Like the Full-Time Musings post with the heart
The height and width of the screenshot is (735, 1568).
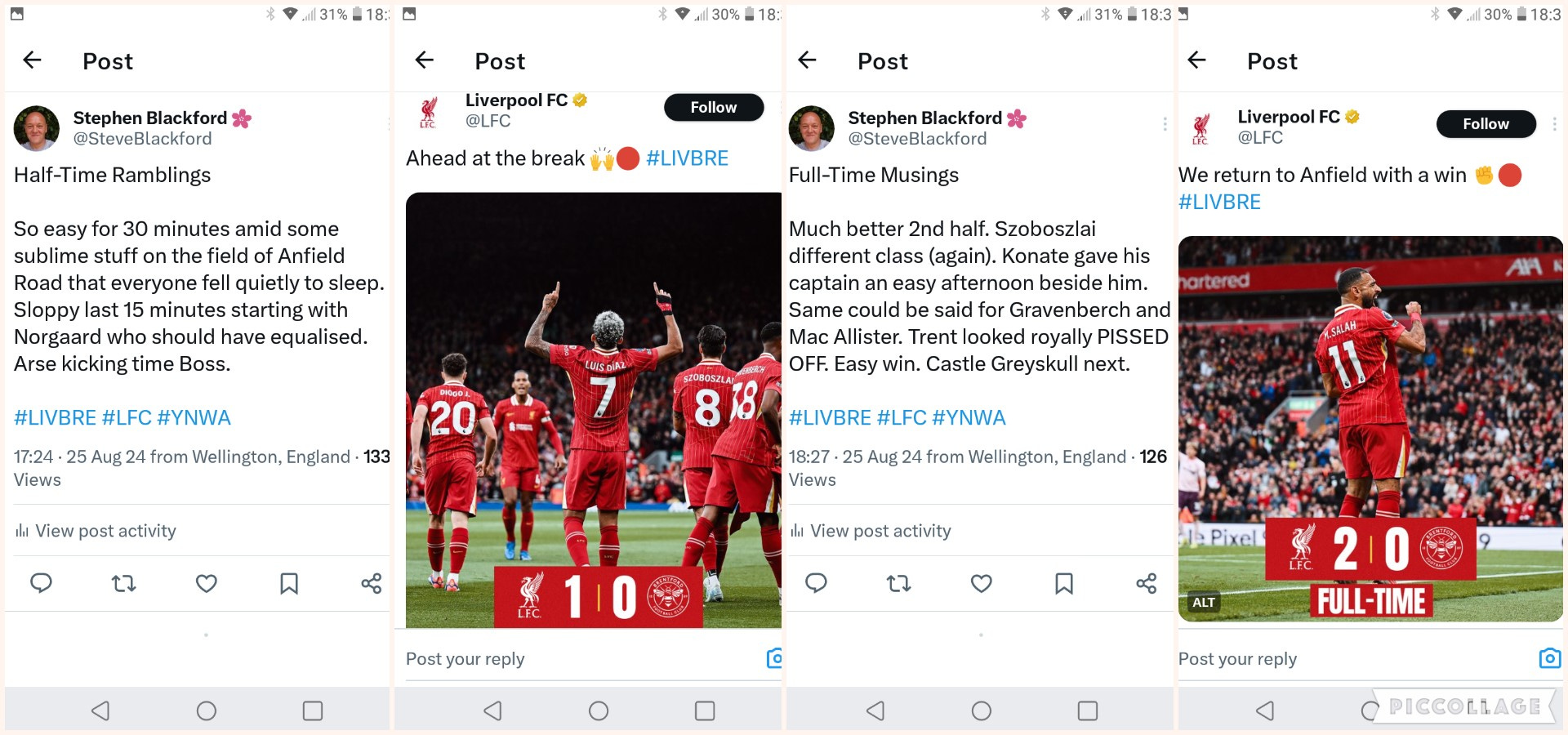coord(982,583)
